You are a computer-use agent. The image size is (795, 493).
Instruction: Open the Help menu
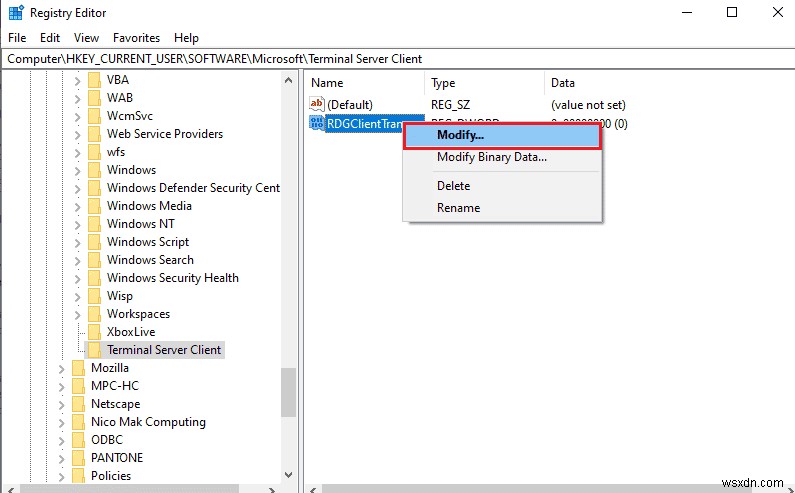(186, 38)
